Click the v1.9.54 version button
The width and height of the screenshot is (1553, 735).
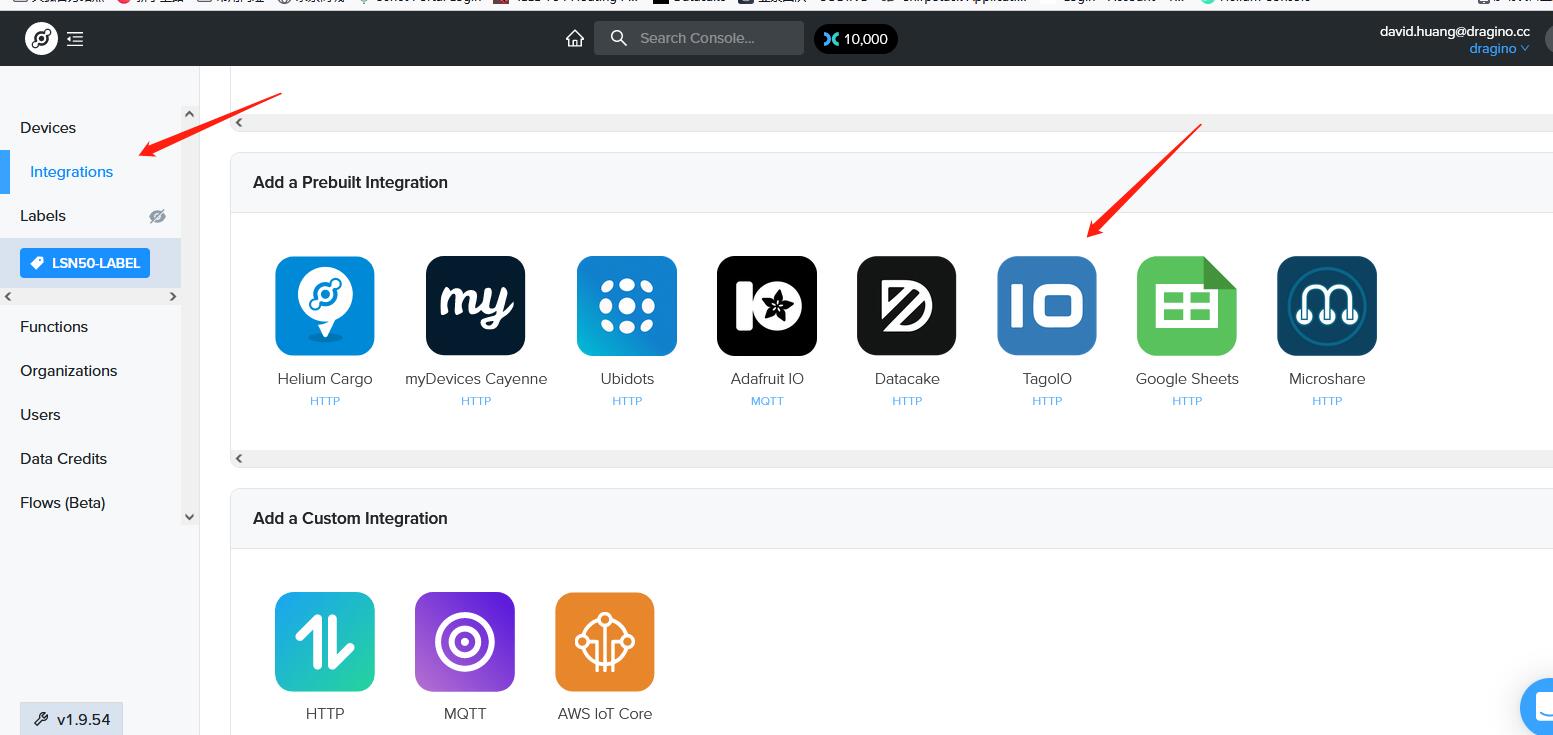pos(71,719)
